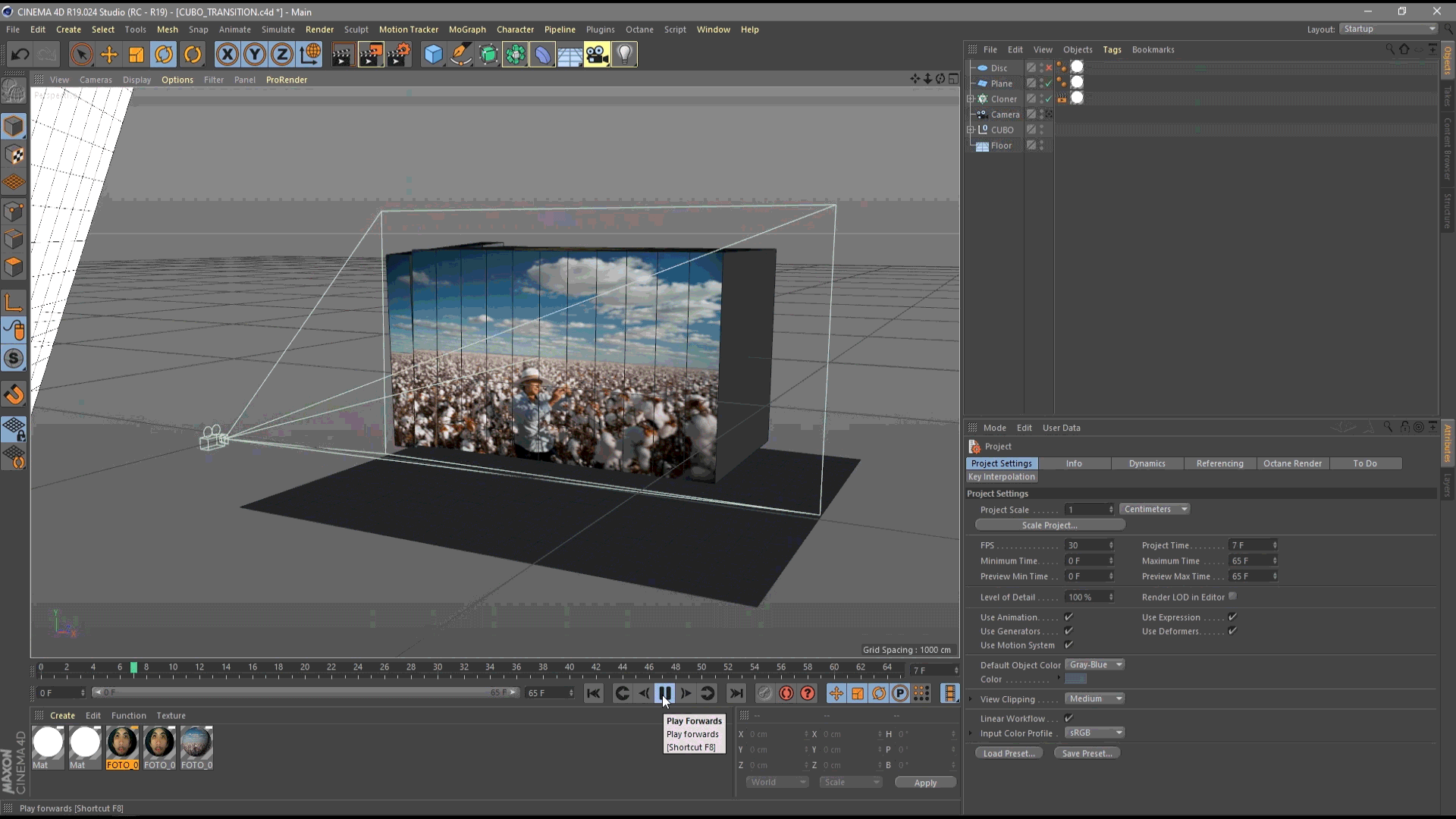
Task: Open the Centimeters unit dropdown
Action: (1154, 510)
